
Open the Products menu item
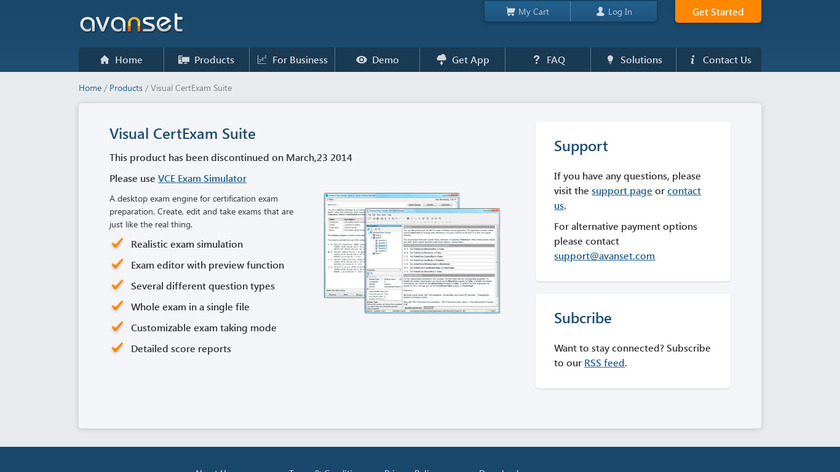point(206,59)
